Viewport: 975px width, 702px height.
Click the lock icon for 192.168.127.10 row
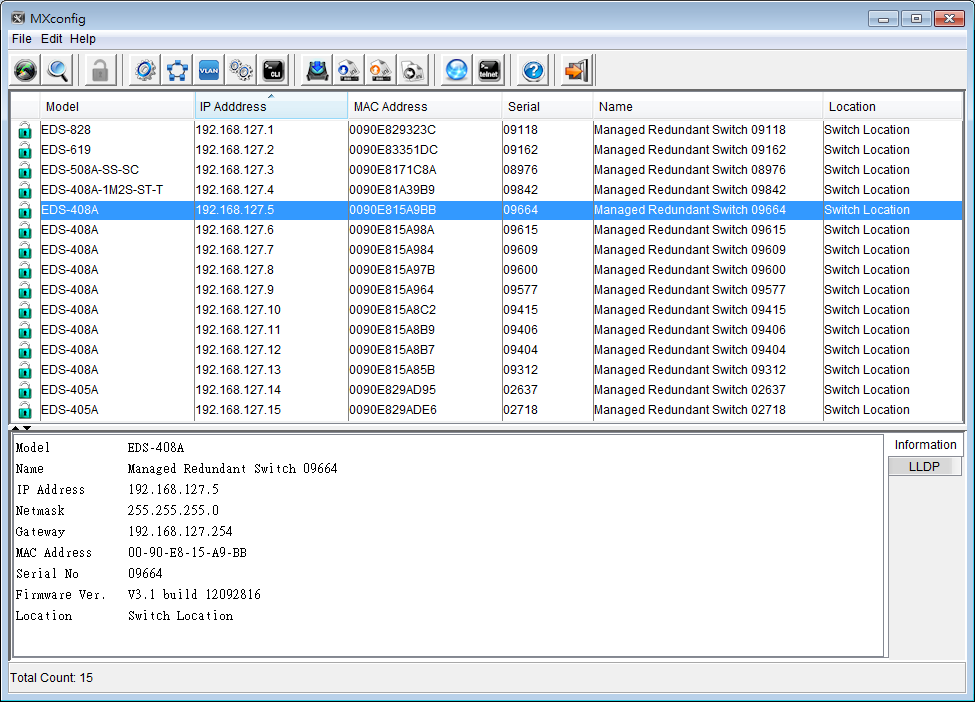[x=25, y=310]
